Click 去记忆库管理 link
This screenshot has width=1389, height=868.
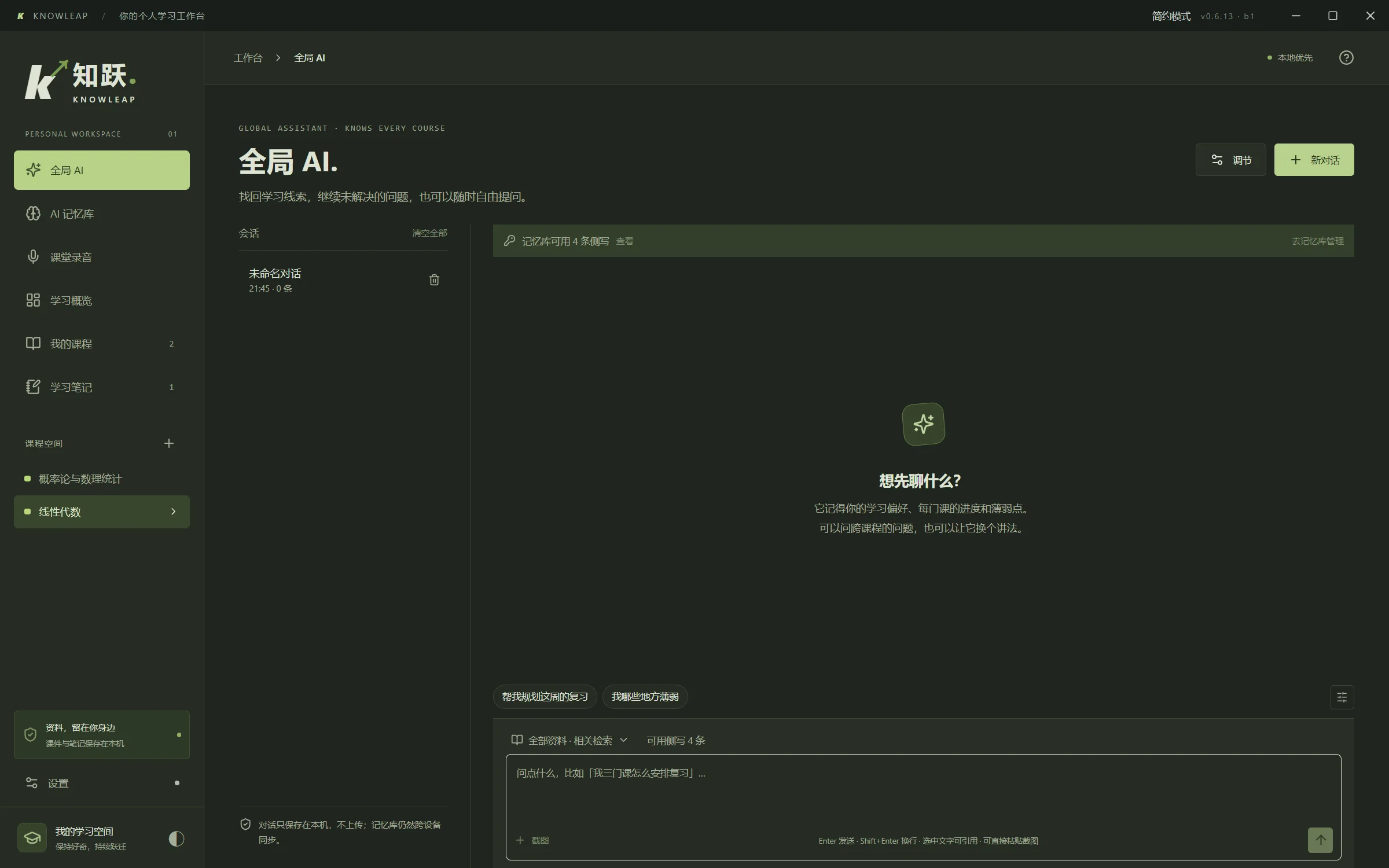1318,241
